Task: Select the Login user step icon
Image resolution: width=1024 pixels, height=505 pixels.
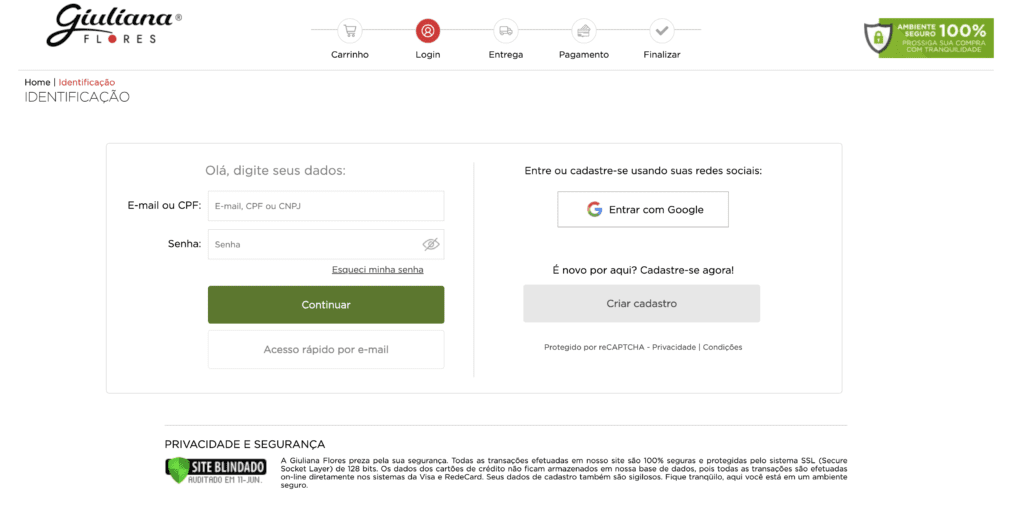Action: [427, 31]
